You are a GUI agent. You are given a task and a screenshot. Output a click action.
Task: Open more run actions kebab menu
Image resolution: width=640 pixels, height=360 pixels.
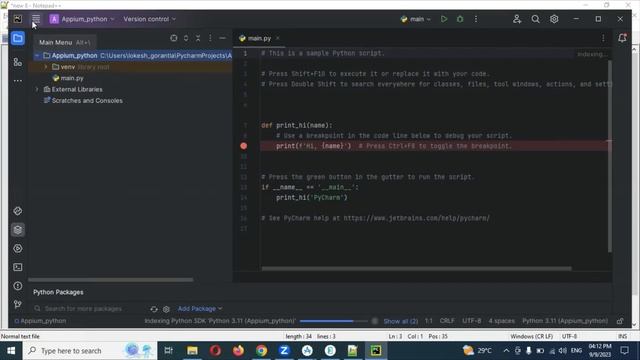pyautogui.click(x=476, y=19)
